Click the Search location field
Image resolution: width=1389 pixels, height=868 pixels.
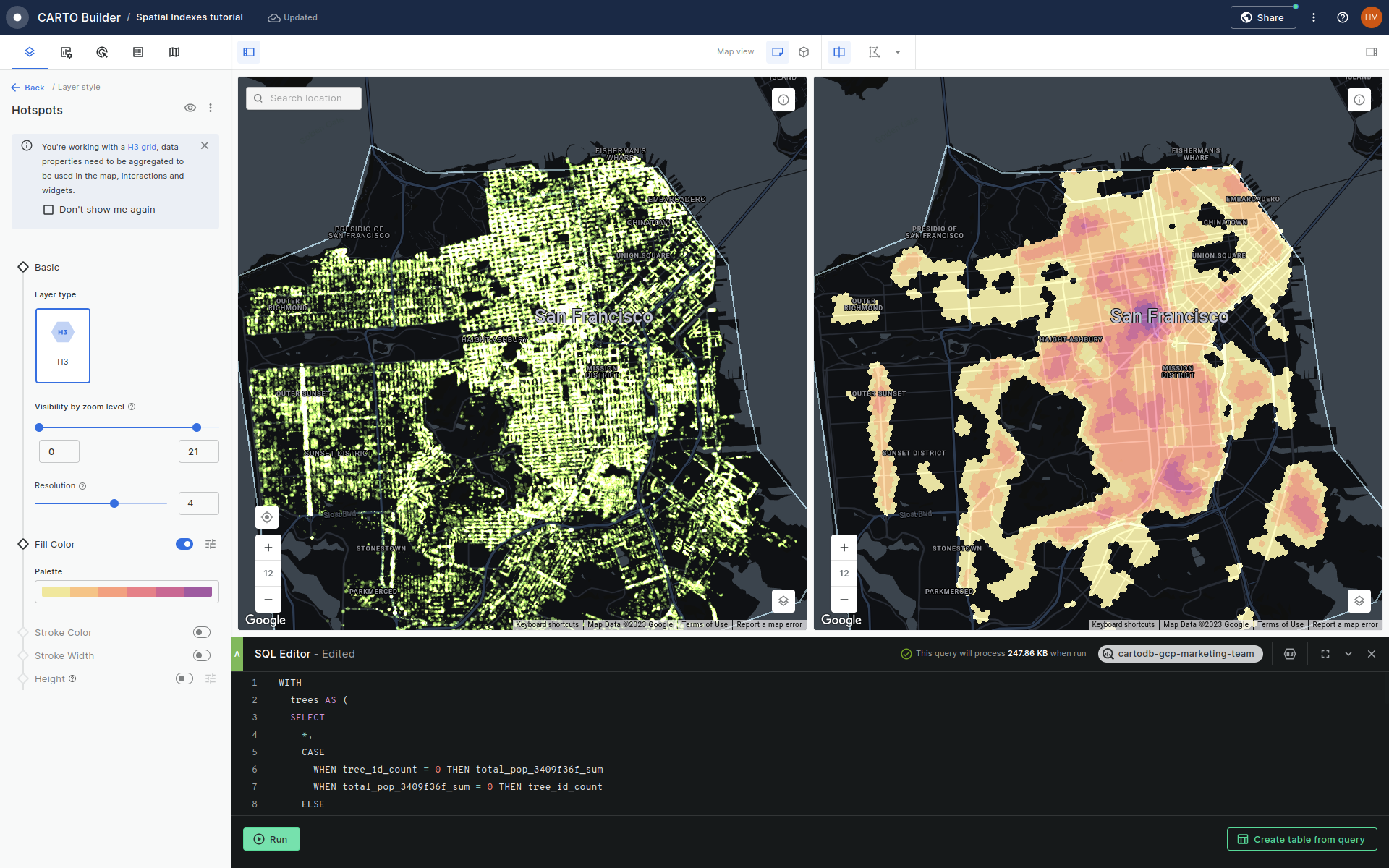(304, 98)
